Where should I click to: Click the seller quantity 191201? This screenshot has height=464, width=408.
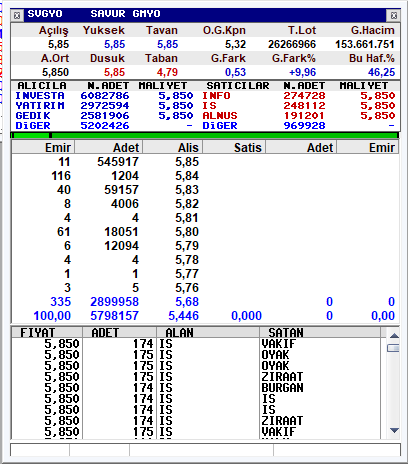(304, 116)
